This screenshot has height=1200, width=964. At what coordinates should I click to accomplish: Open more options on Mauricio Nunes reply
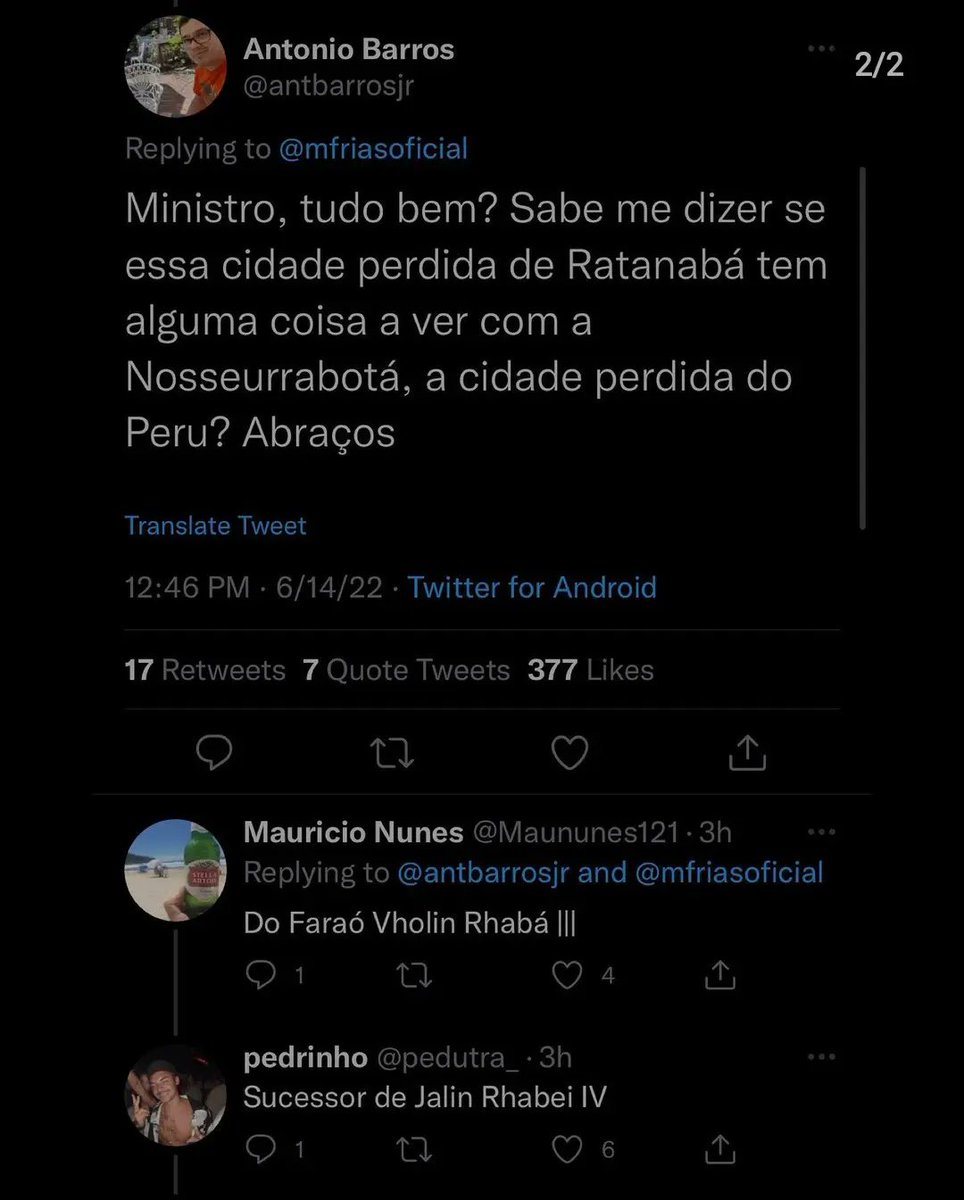pos(821,832)
